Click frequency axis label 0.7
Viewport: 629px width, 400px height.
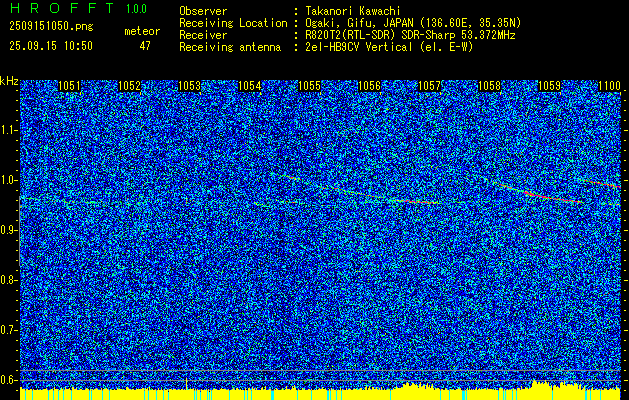tap(8, 330)
